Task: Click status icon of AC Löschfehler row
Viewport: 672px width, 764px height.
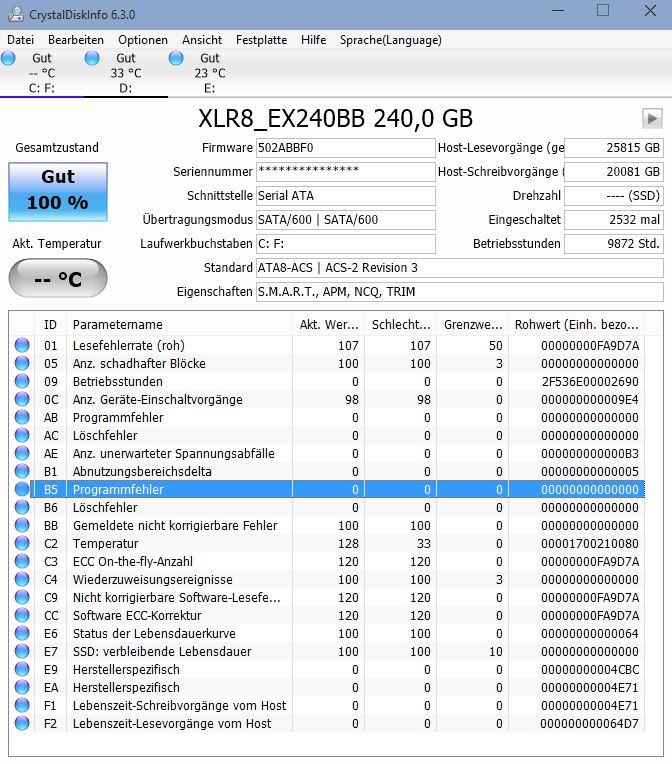Action: pos(22,435)
